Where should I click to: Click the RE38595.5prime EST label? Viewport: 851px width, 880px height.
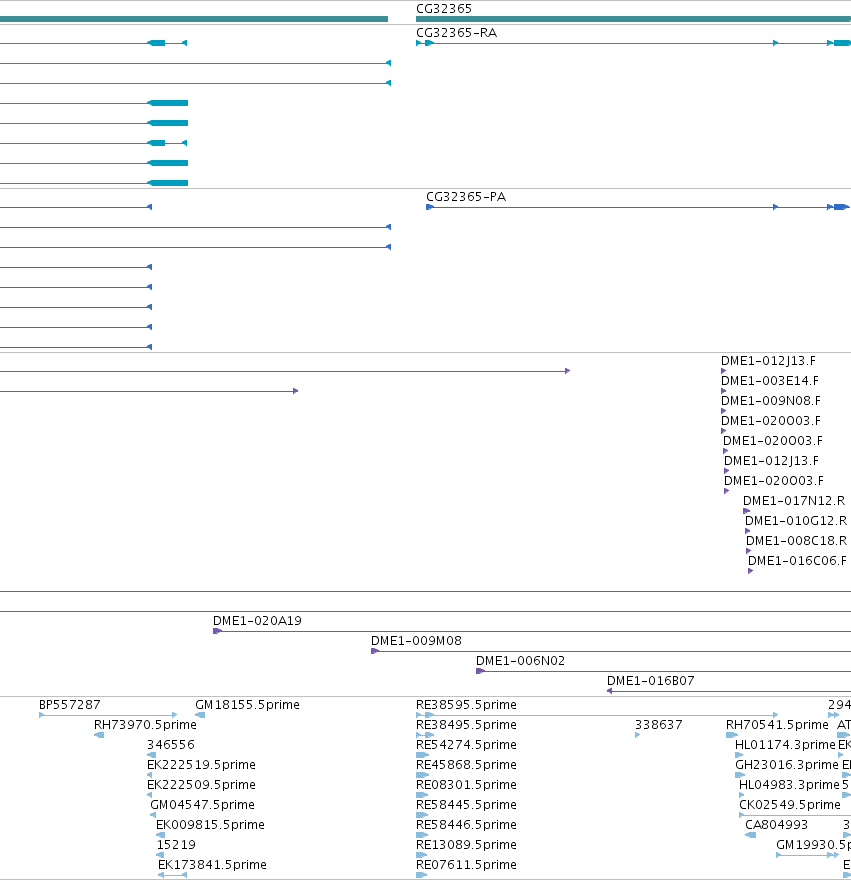point(466,705)
